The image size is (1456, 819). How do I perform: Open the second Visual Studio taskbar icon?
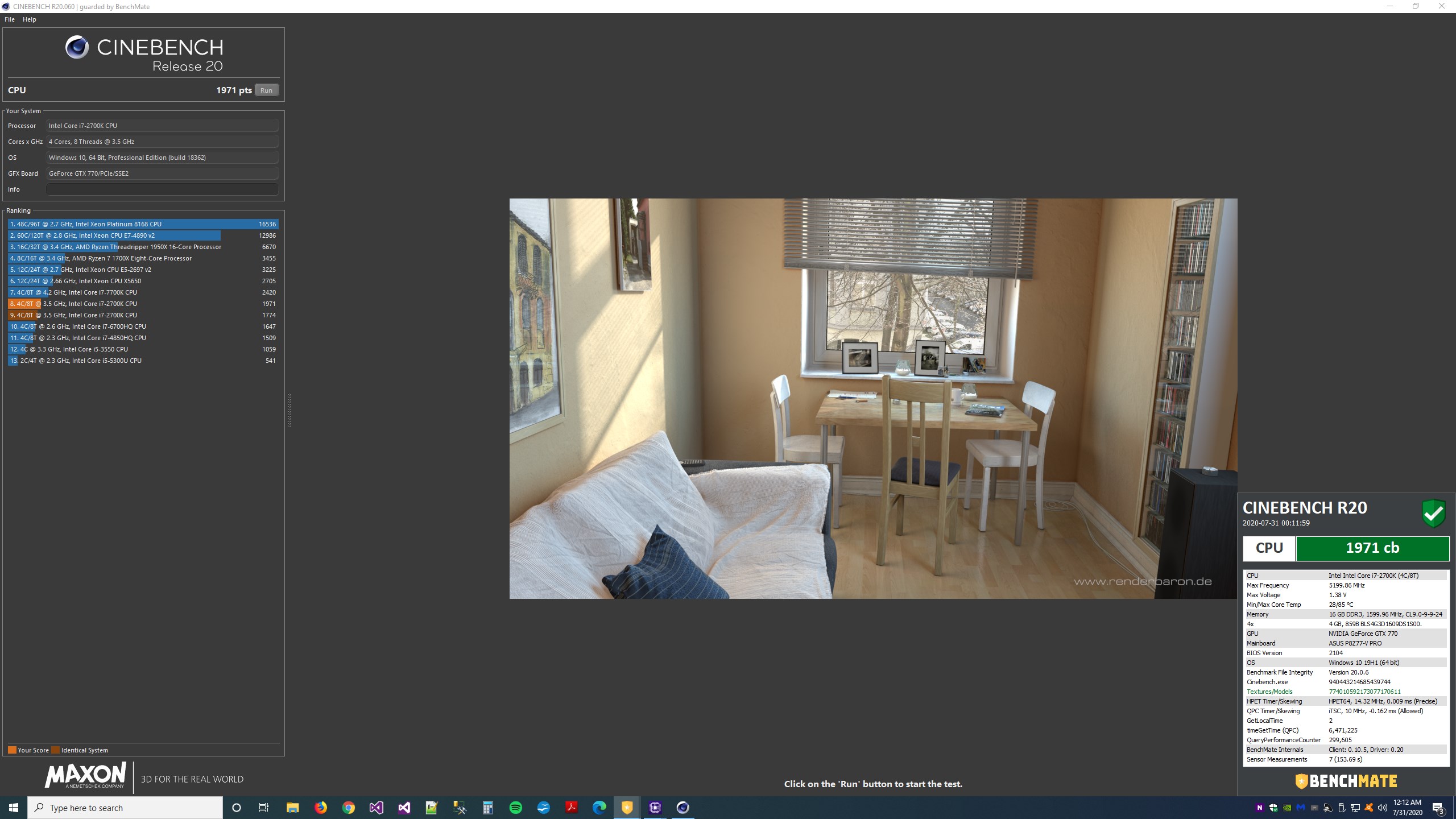click(404, 808)
